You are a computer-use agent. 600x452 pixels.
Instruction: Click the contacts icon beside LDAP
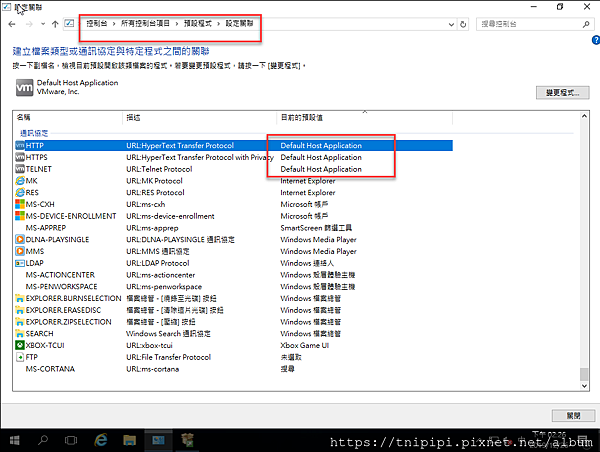click(20, 263)
